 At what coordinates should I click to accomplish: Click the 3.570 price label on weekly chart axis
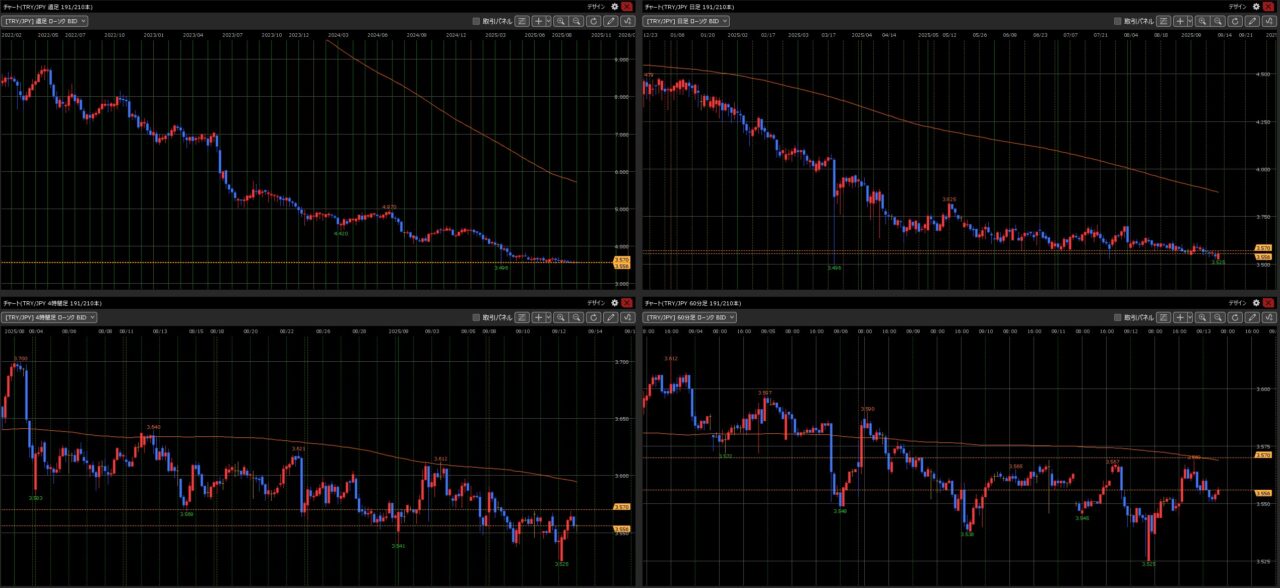[621, 260]
